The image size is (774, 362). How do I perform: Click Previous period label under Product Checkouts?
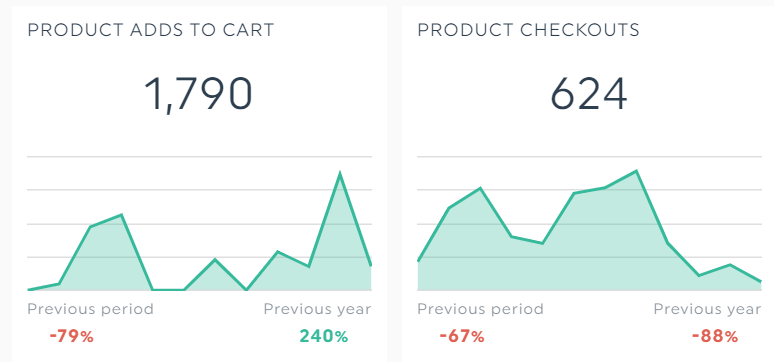pyautogui.click(x=480, y=310)
